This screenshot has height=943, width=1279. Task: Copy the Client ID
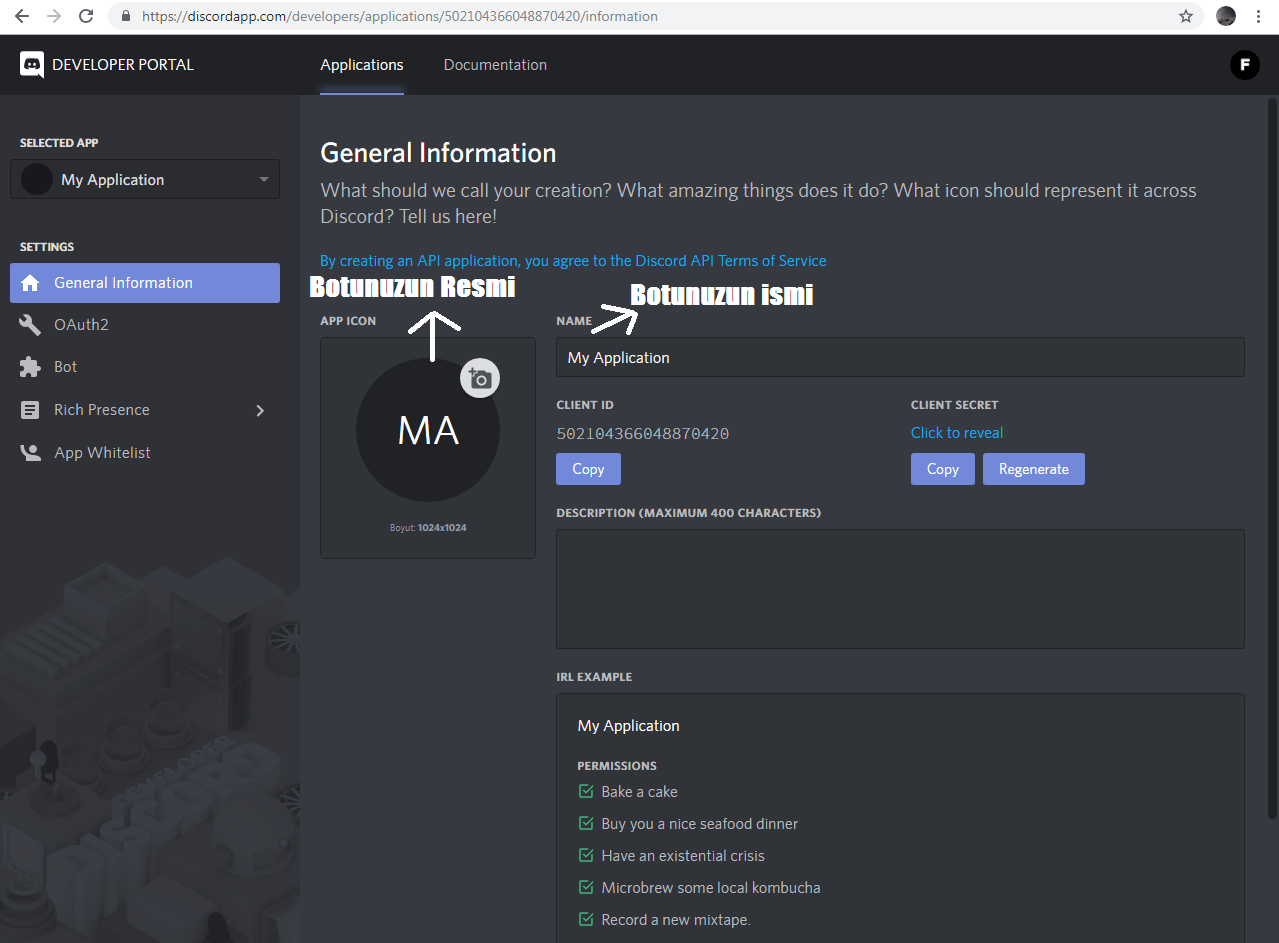pos(588,469)
